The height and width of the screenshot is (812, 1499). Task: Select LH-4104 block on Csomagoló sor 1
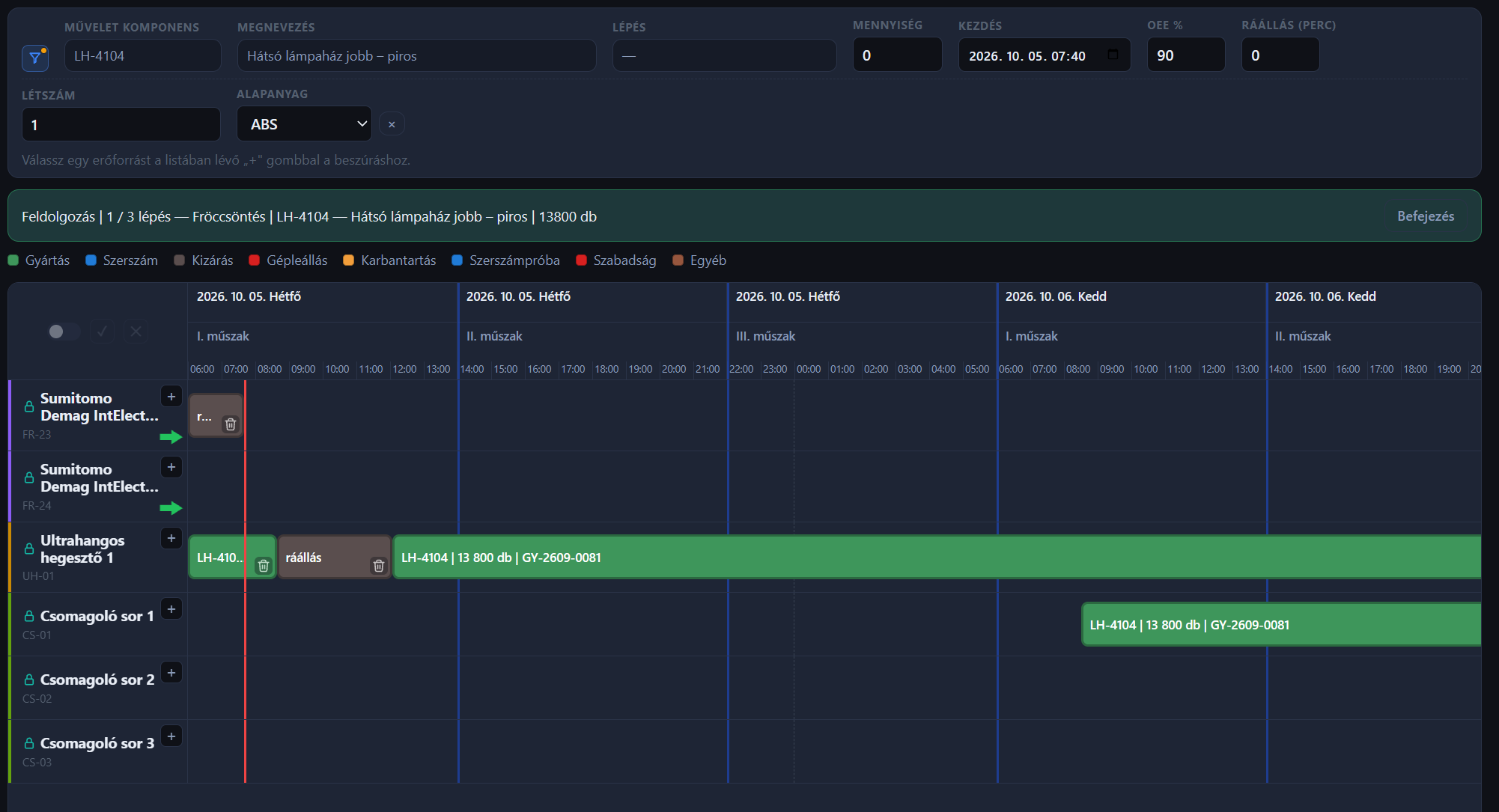tap(1282, 625)
